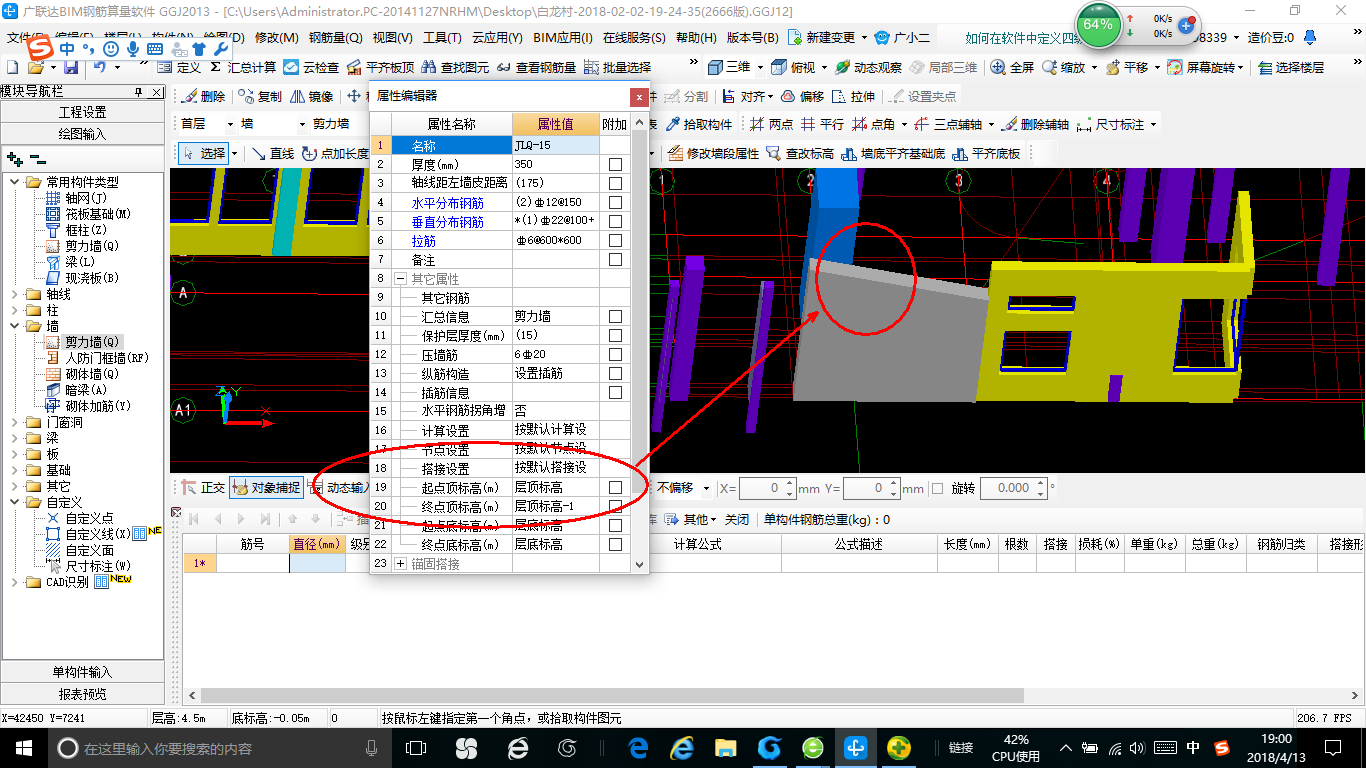Click 查看钢筋量 glasses icon
This screenshot has width=1366, height=768.
pyautogui.click(x=504, y=68)
